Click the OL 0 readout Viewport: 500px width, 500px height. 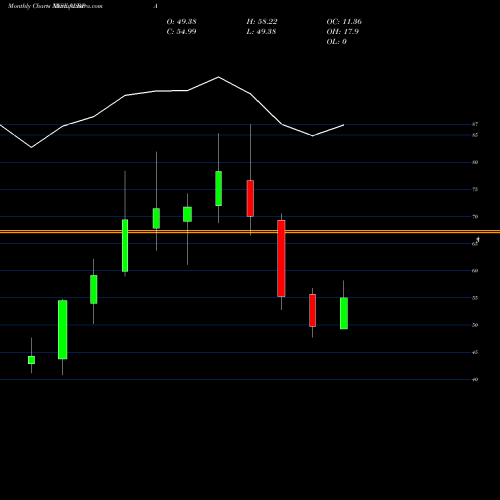(337, 42)
